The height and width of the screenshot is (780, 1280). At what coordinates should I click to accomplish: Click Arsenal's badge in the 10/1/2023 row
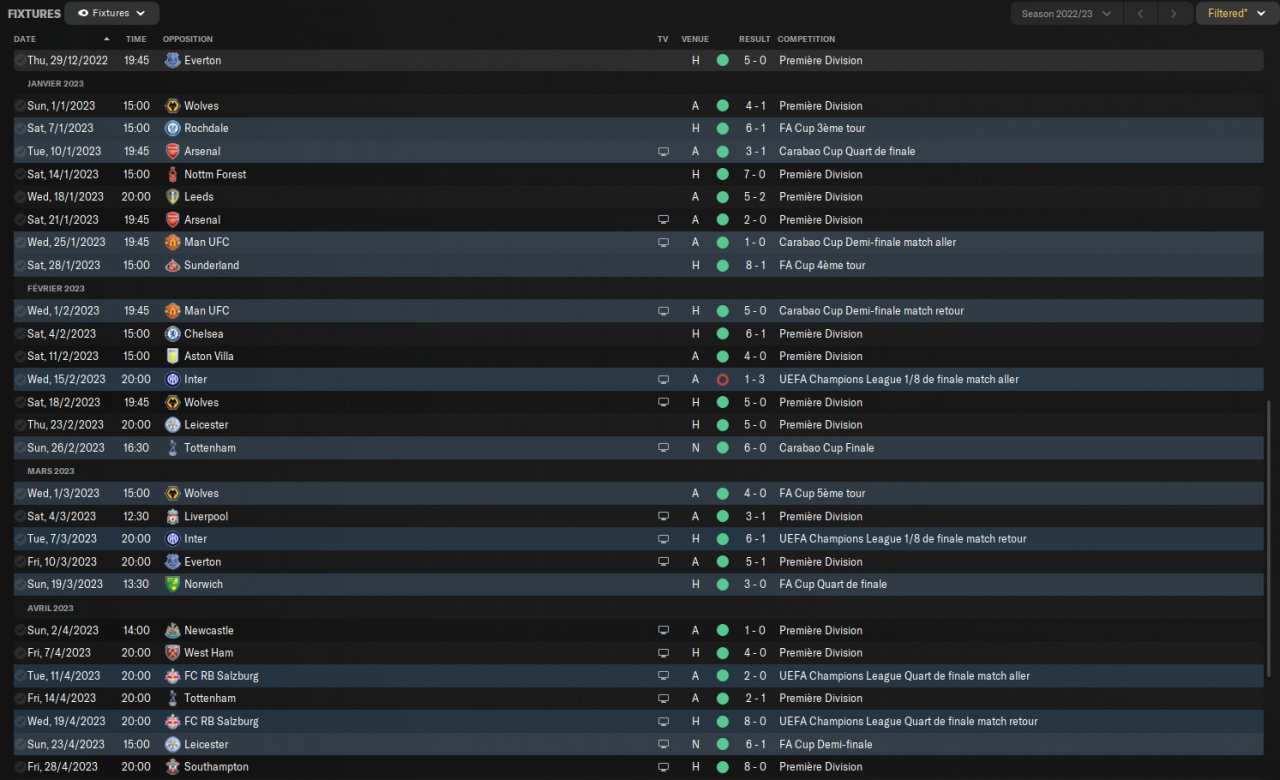coord(172,151)
